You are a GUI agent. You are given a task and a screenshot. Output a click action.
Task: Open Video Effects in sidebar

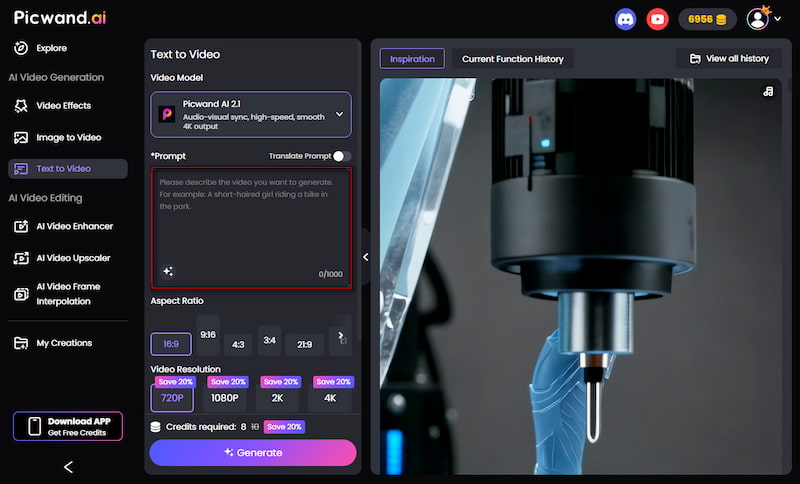63,106
